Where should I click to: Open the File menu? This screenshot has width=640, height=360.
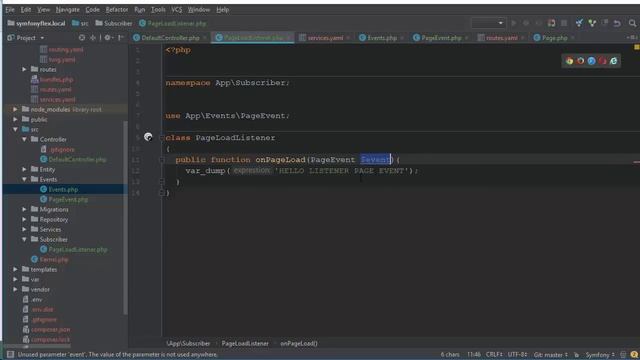(x=10, y=9)
